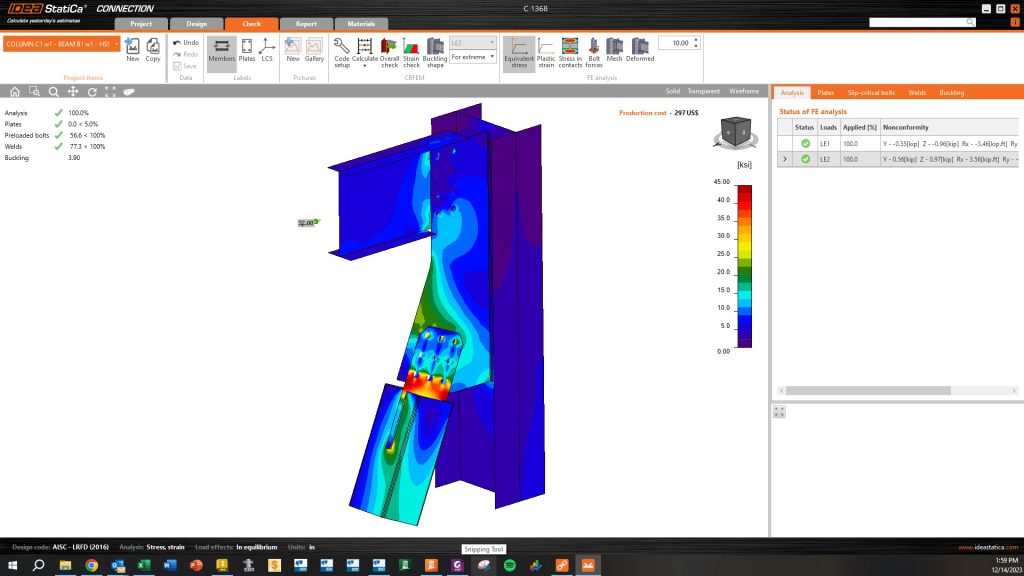This screenshot has height=576, width=1024.
Task: Open PowerPoint from taskbar
Action: (196, 565)
